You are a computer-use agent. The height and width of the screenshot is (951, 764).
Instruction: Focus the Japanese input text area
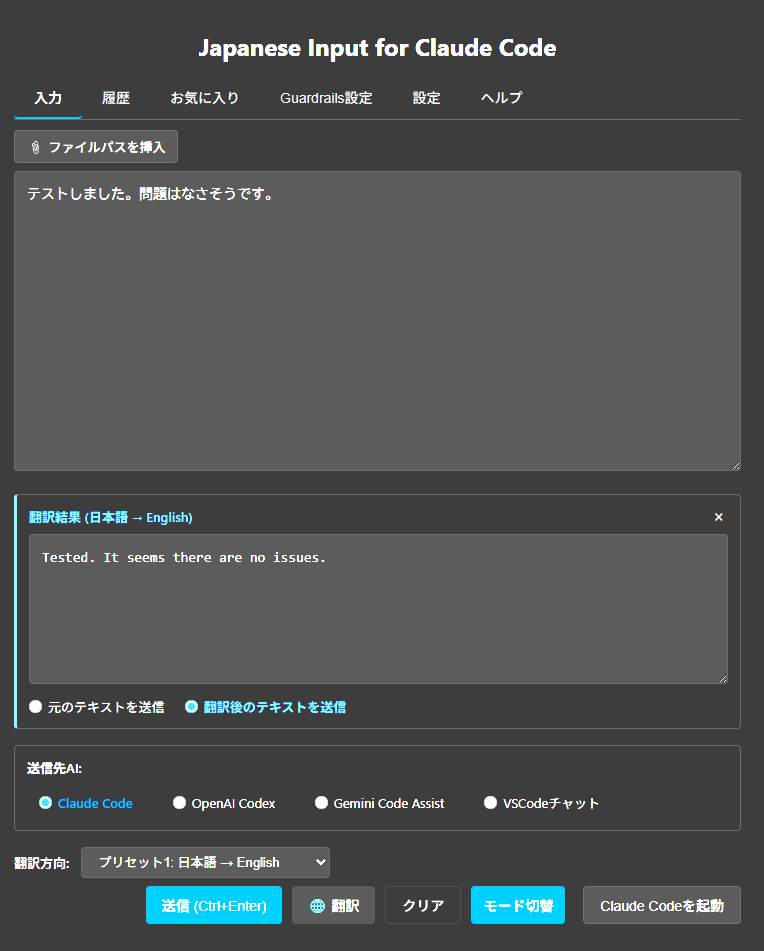click(x=377, y=321)
